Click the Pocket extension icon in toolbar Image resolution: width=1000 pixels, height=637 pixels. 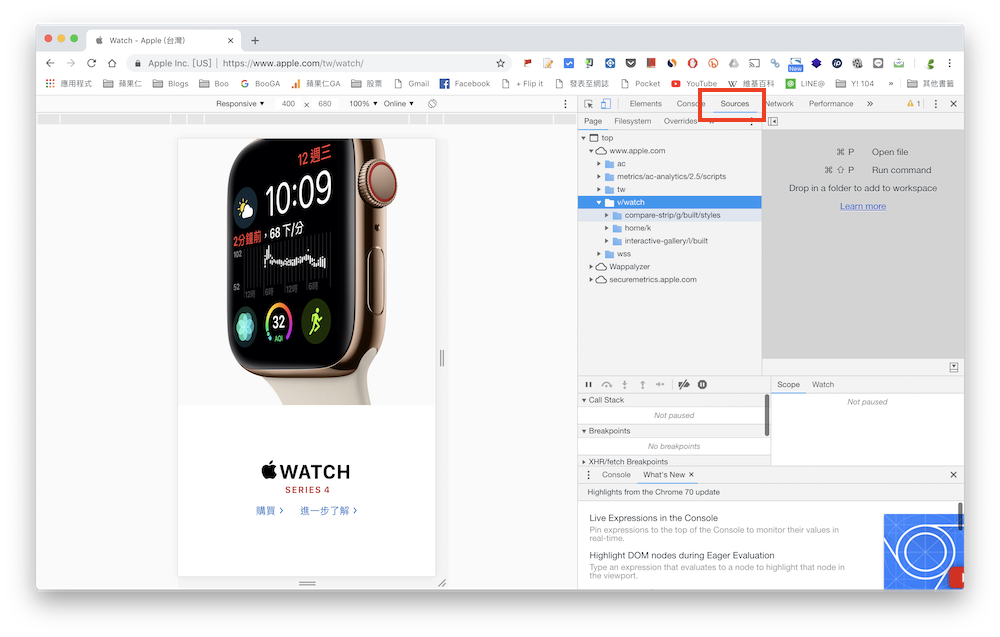631,63
